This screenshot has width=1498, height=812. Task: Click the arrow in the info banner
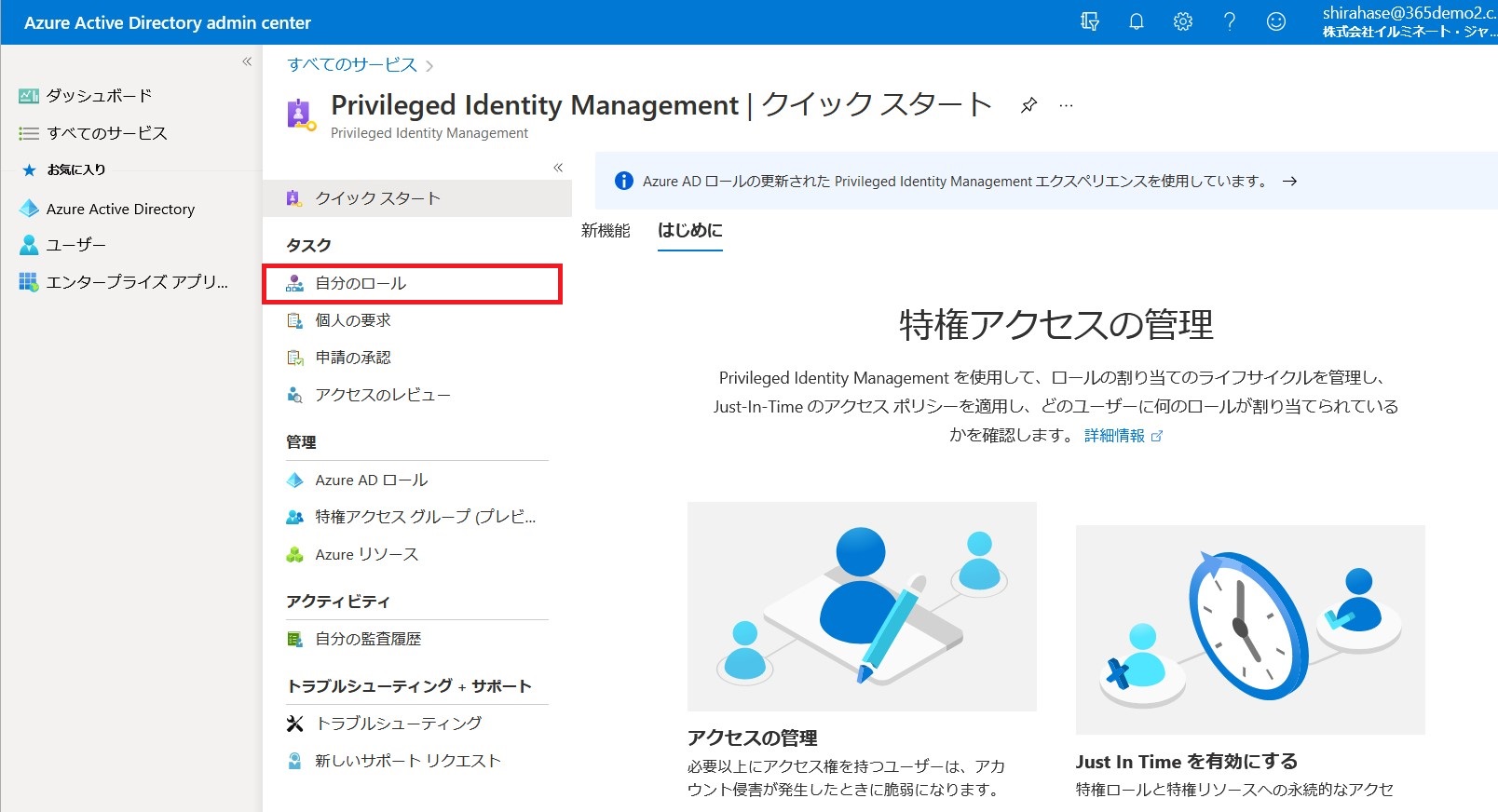tap(1290, 182)
